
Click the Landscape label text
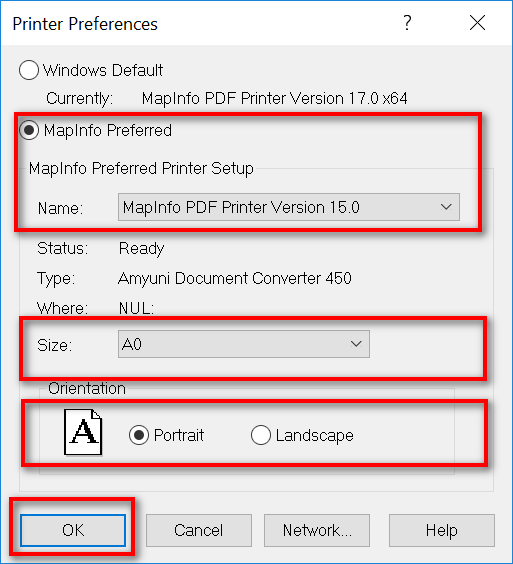tap(314, 435)
